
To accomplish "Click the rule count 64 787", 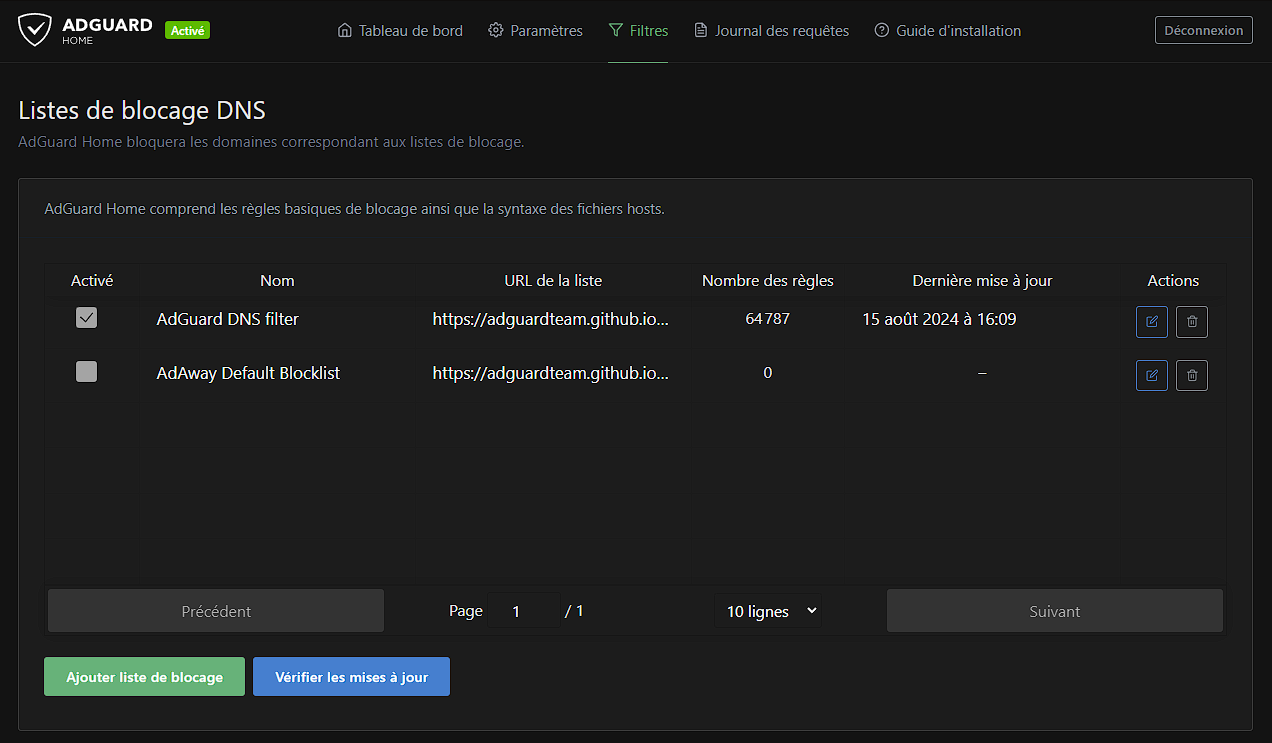I will coord(768,320).
